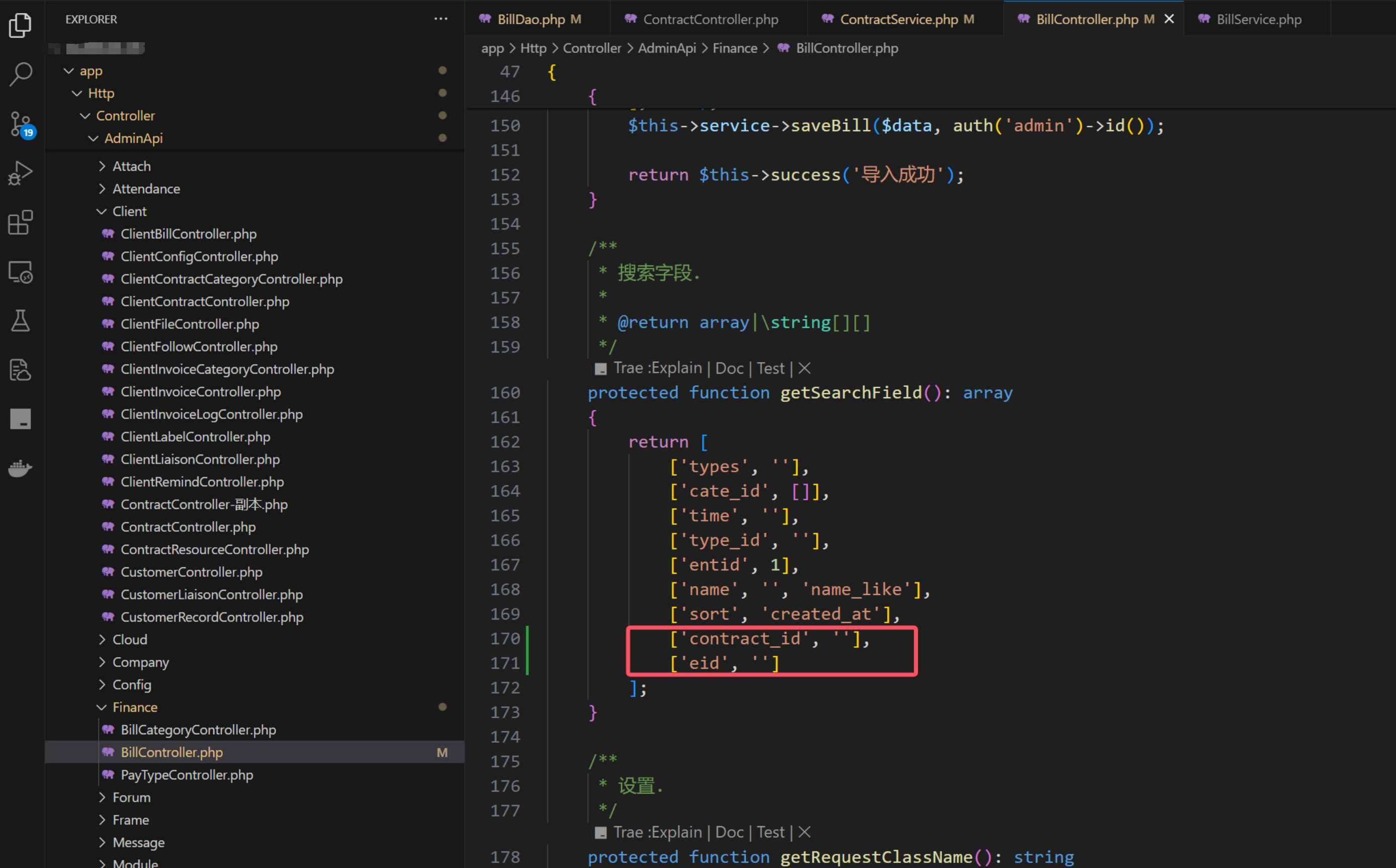Click BillController.php in the breadcrumb
1396x868 pixels.
[x=847, y=48]
